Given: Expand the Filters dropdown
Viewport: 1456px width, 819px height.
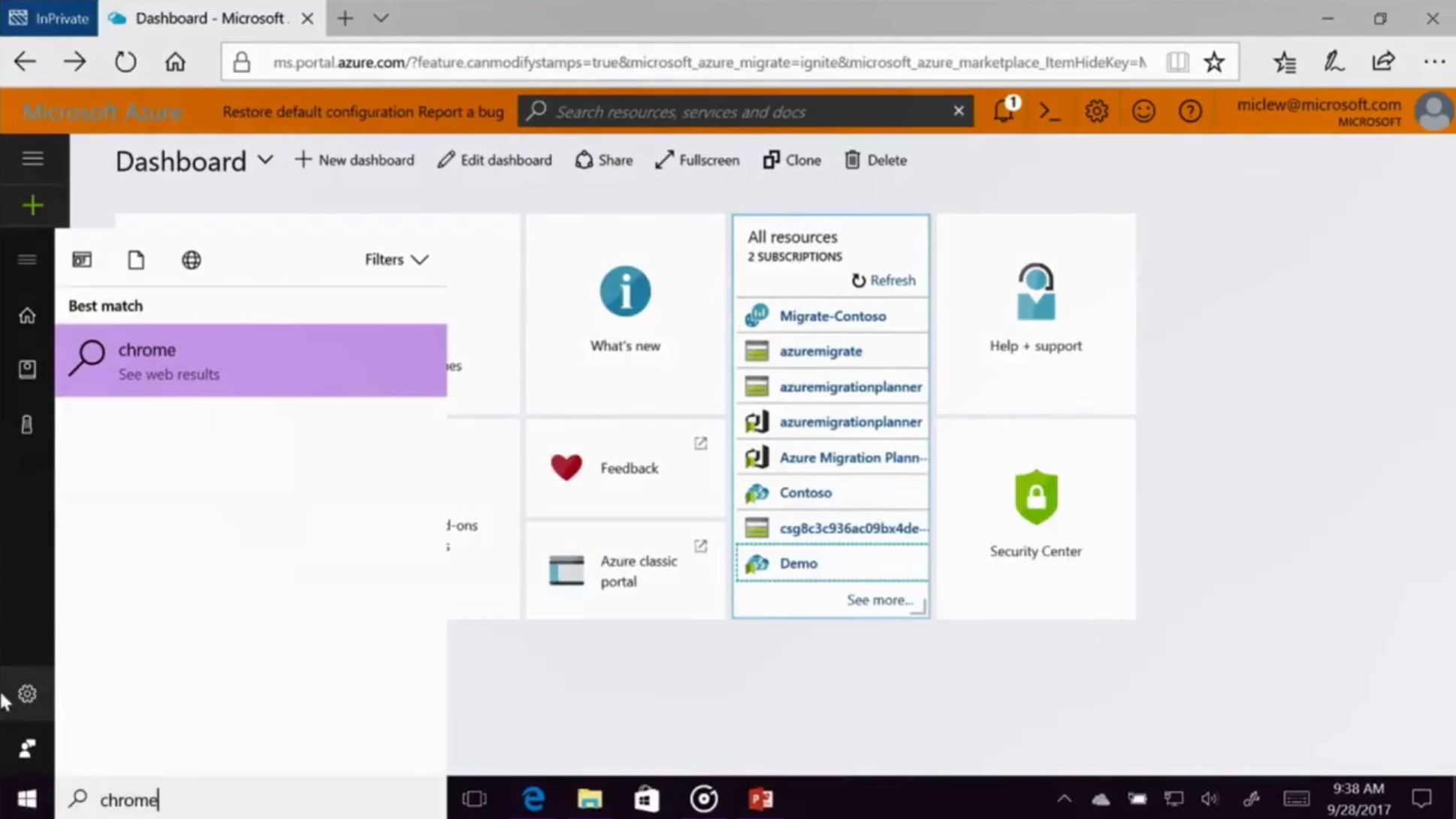Looking at the screenshot, I should pyautogui.click(x=396, y=259).
